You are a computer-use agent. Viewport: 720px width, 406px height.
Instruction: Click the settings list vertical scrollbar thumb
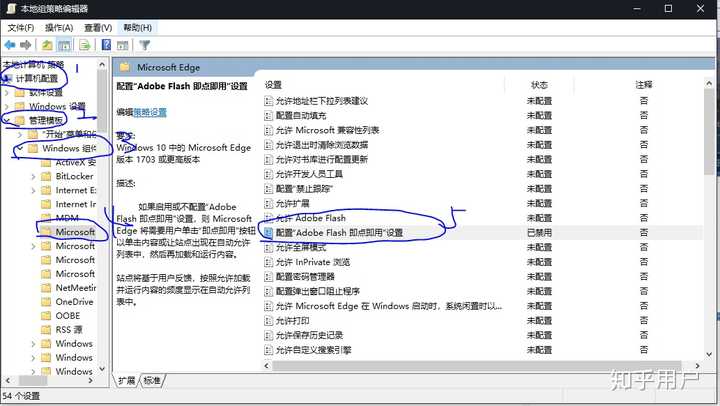[709, 131]
